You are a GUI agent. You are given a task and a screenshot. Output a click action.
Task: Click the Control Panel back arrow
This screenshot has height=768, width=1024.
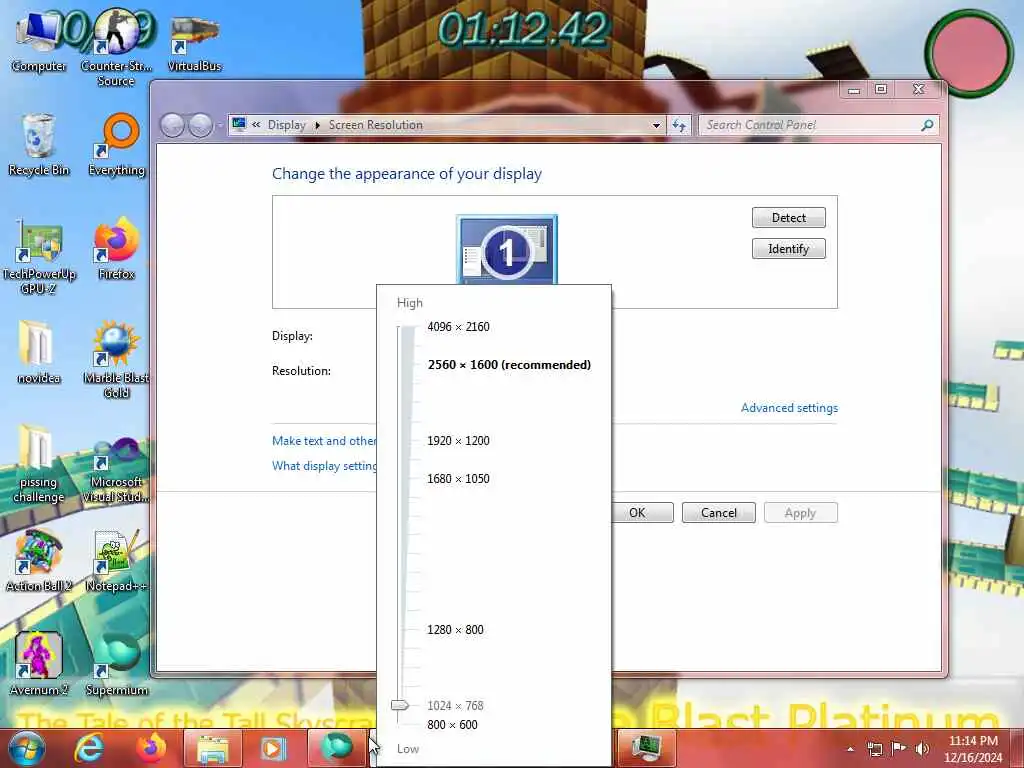click(172, 125)
